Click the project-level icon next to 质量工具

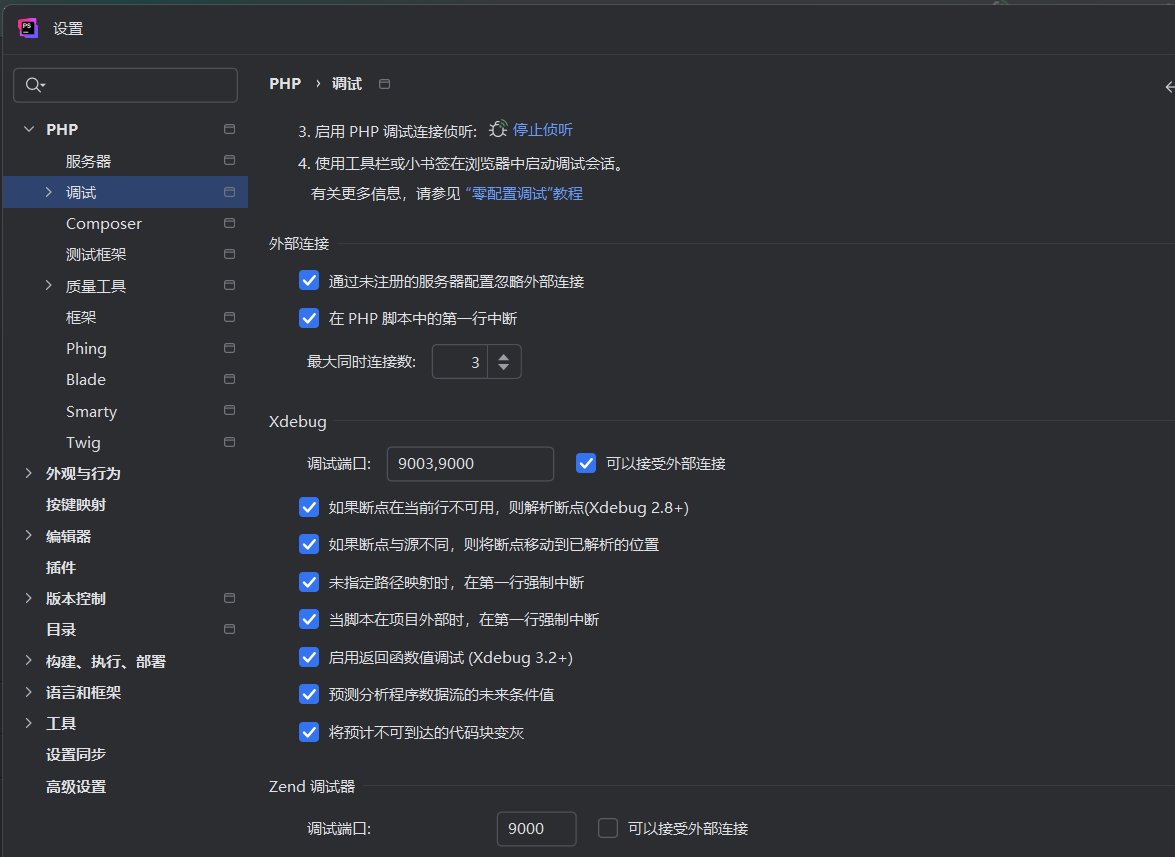229,285
